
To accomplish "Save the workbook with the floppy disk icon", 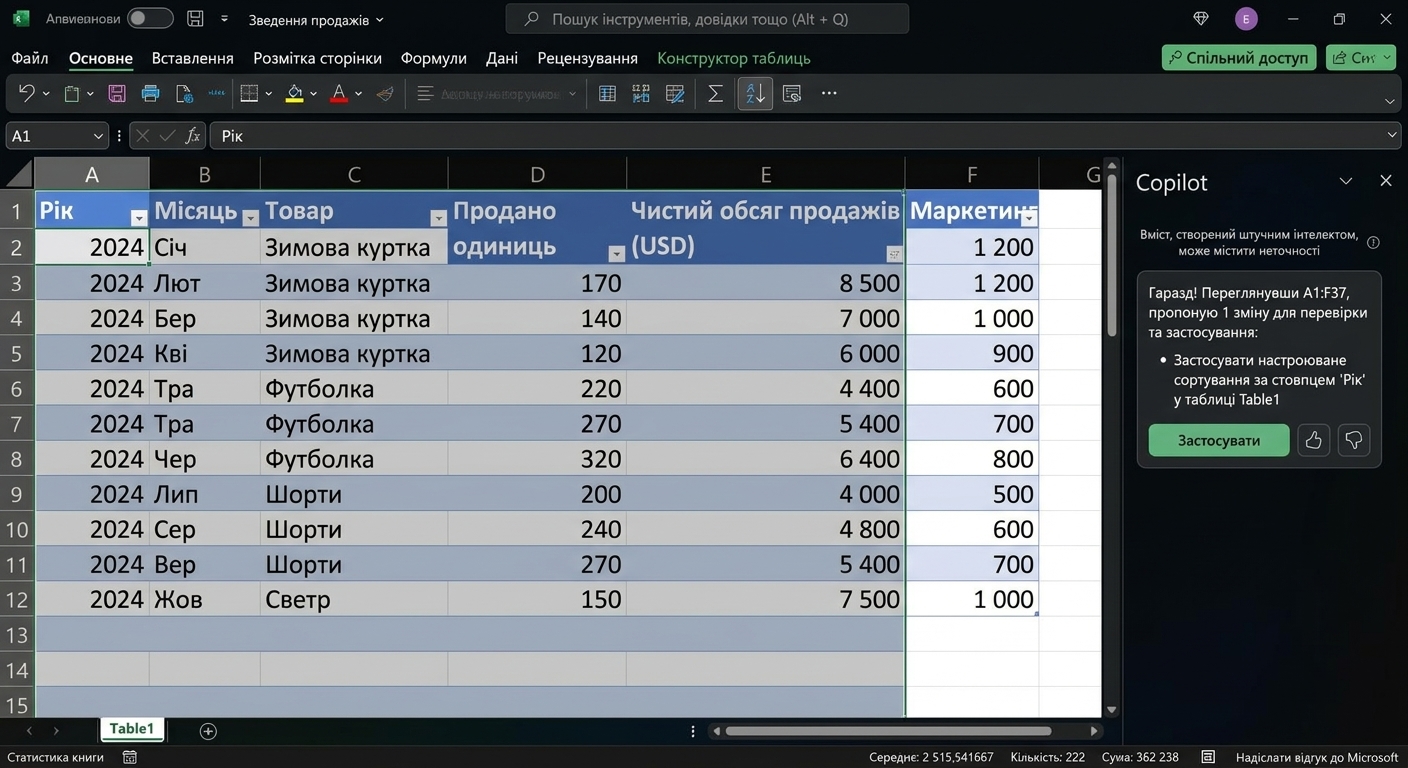I will 117,93.
